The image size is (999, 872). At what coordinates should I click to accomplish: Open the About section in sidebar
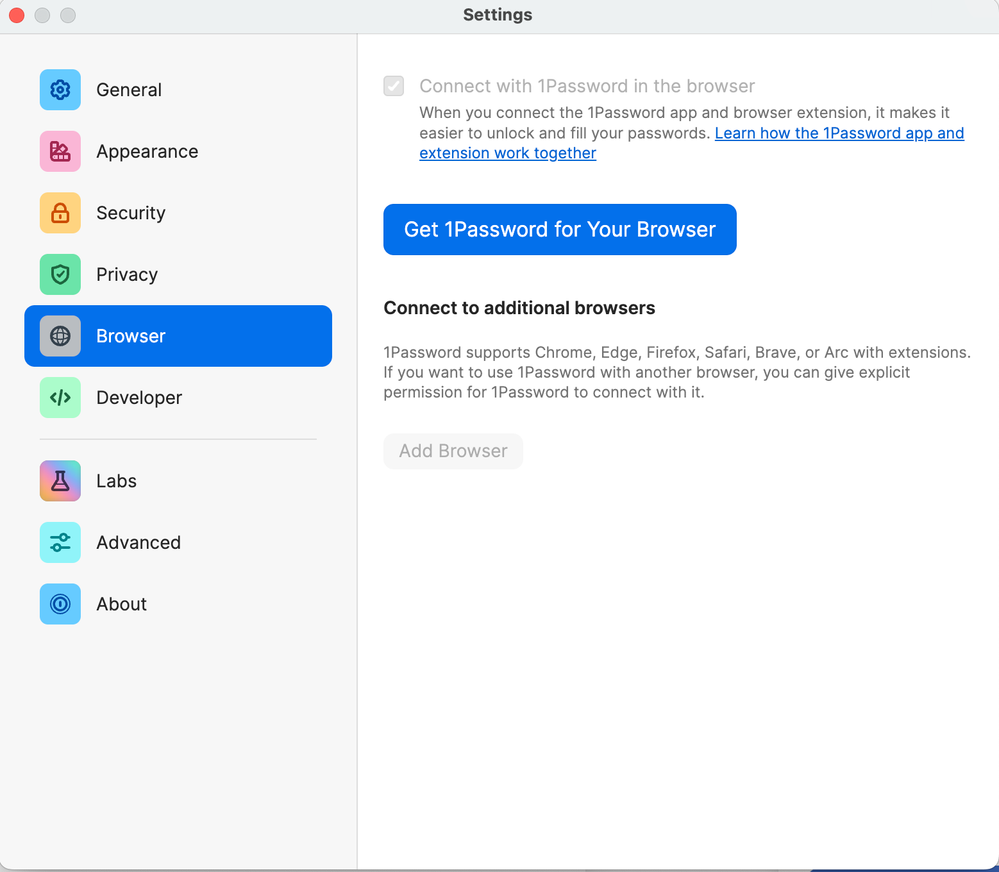click(121, 604)
